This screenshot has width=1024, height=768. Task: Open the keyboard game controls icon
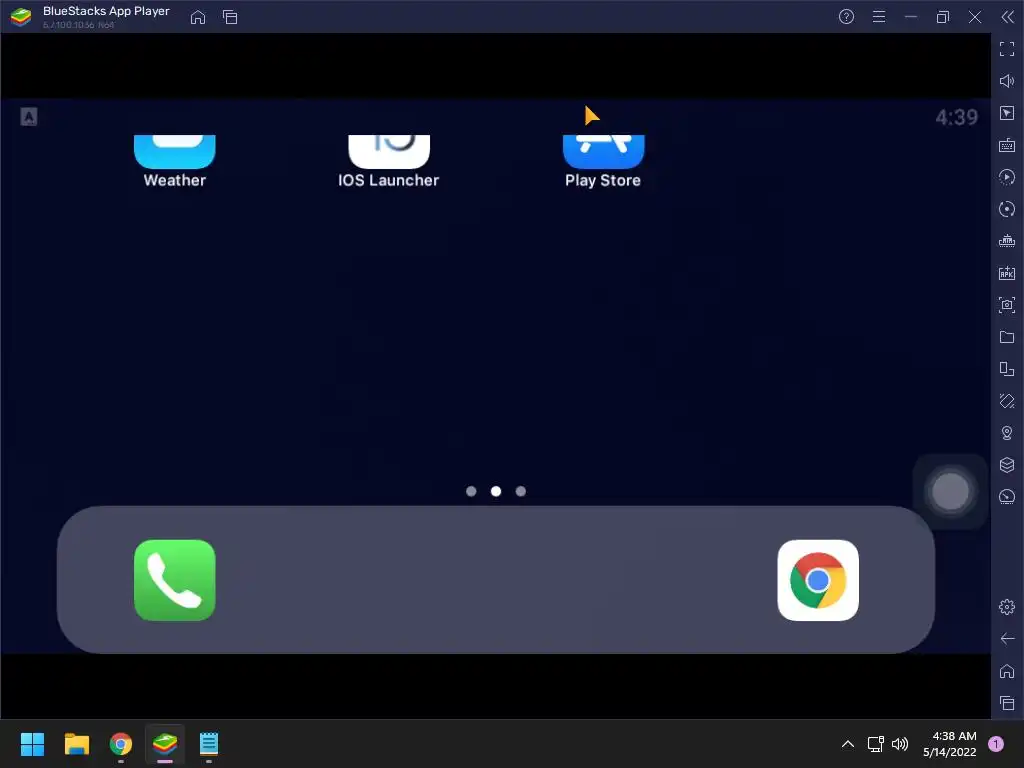[1007, 145]
